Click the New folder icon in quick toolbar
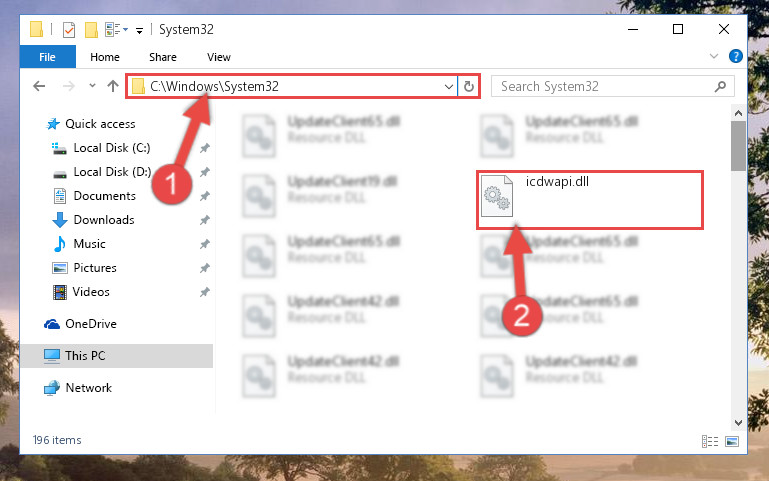Viewport: 769px width, 481px height. tap(91, 30)
